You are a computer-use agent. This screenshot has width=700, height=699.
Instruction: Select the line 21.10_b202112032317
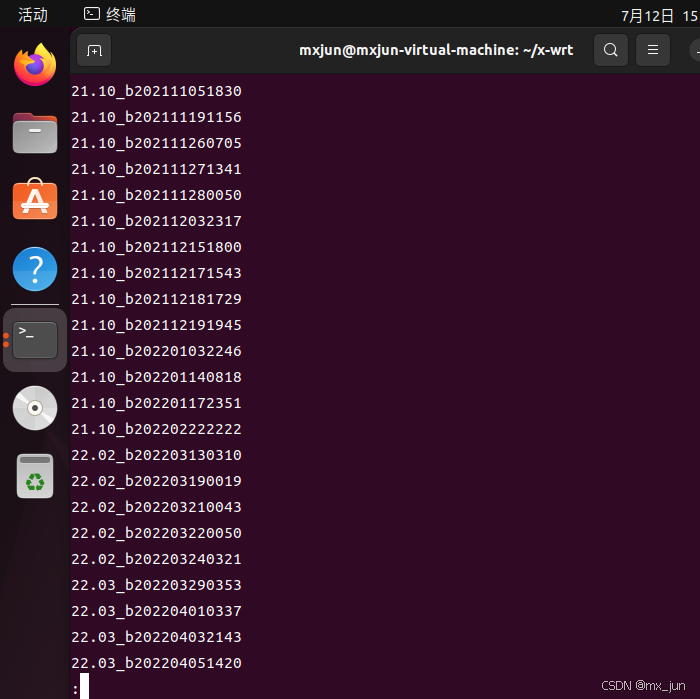pyautogui.click(x=156, y=221)
